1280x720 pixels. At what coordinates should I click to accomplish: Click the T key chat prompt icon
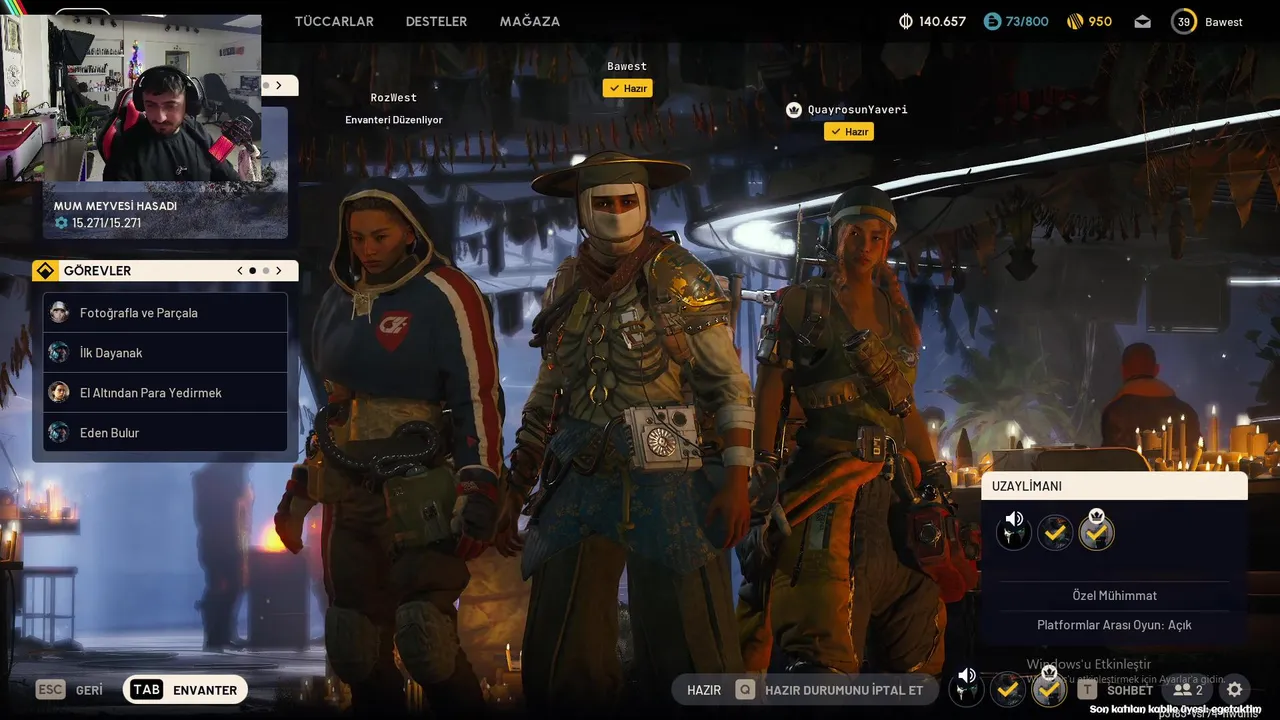pyautogui.click(x=1088, y=690)
